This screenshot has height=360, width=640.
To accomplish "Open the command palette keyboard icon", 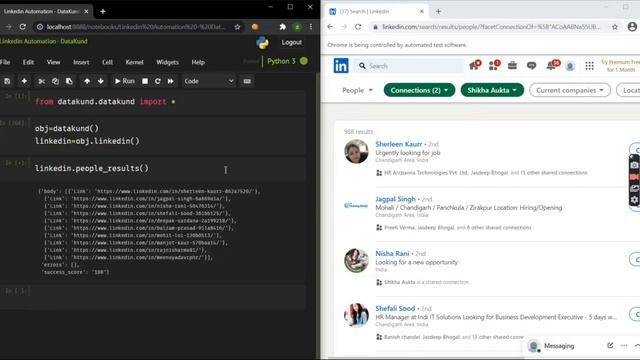I will point(247,81).
